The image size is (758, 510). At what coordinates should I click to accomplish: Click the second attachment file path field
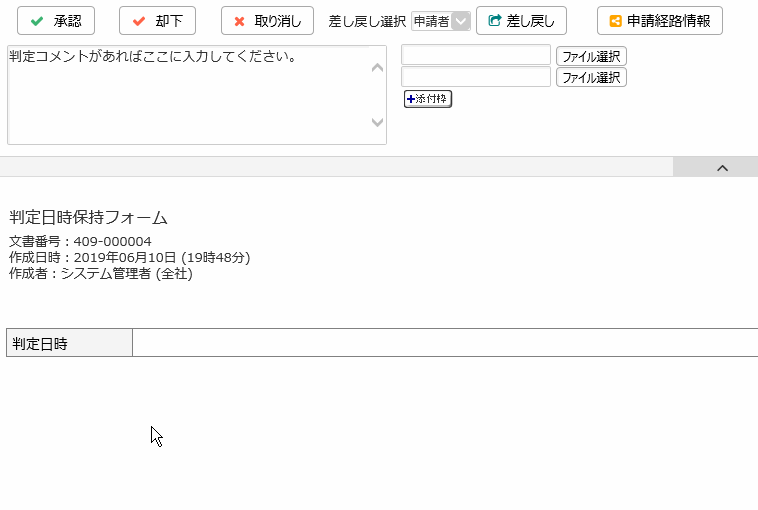(476, 77)
